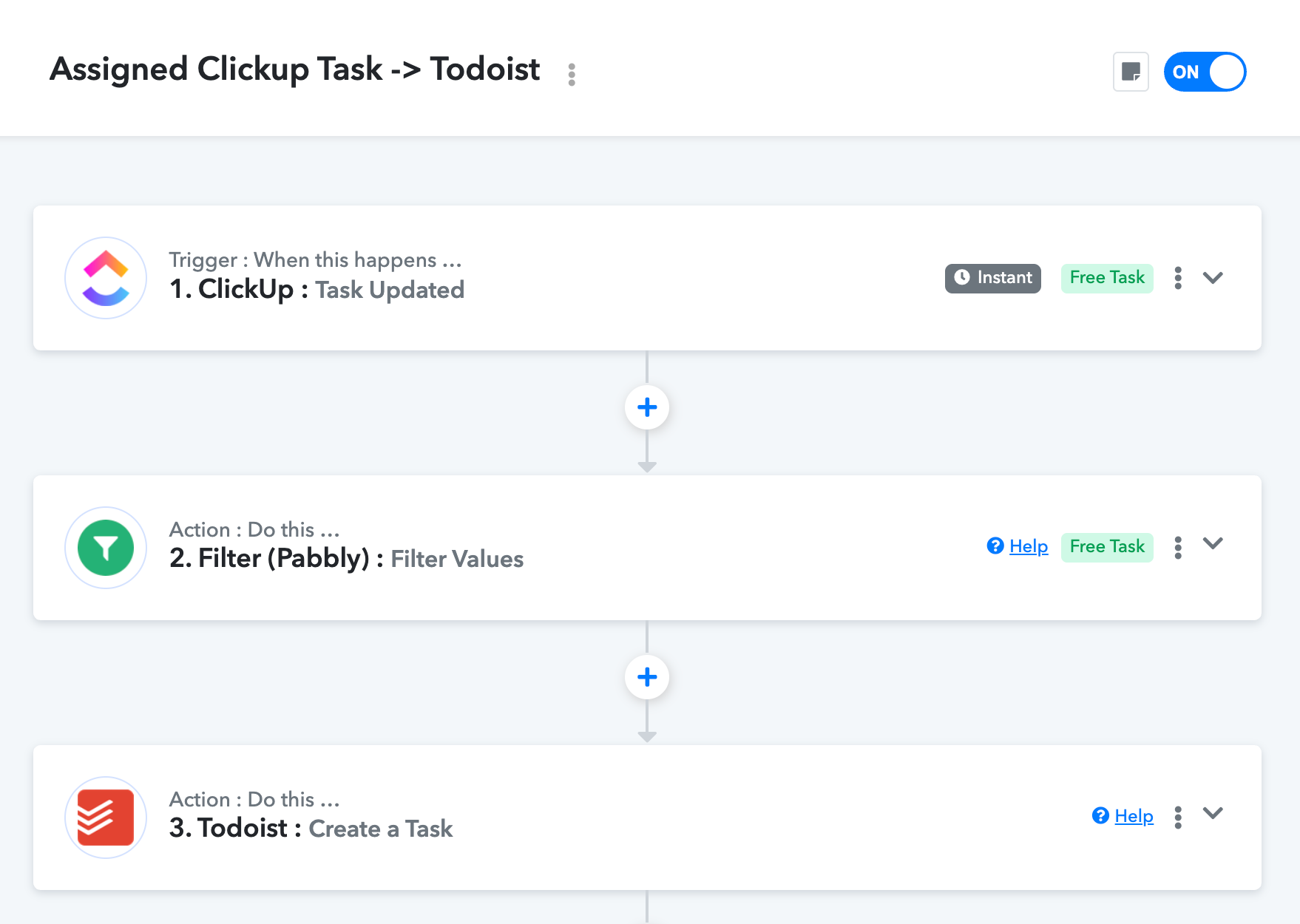Open three-dot menu beside workflow title
Image resolution: width=1300 pixels, height=924 pixels.
pos(572,74)
